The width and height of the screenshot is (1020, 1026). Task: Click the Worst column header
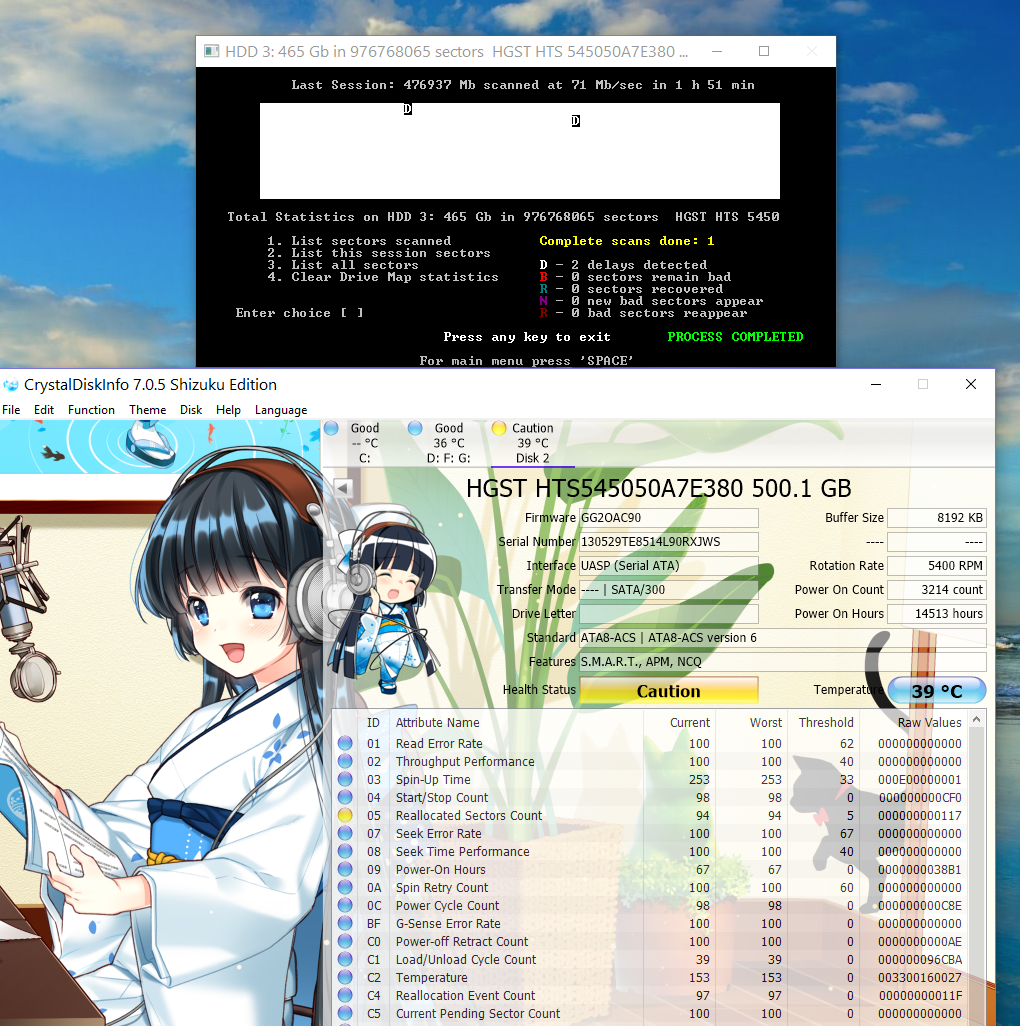pos(751,722)
